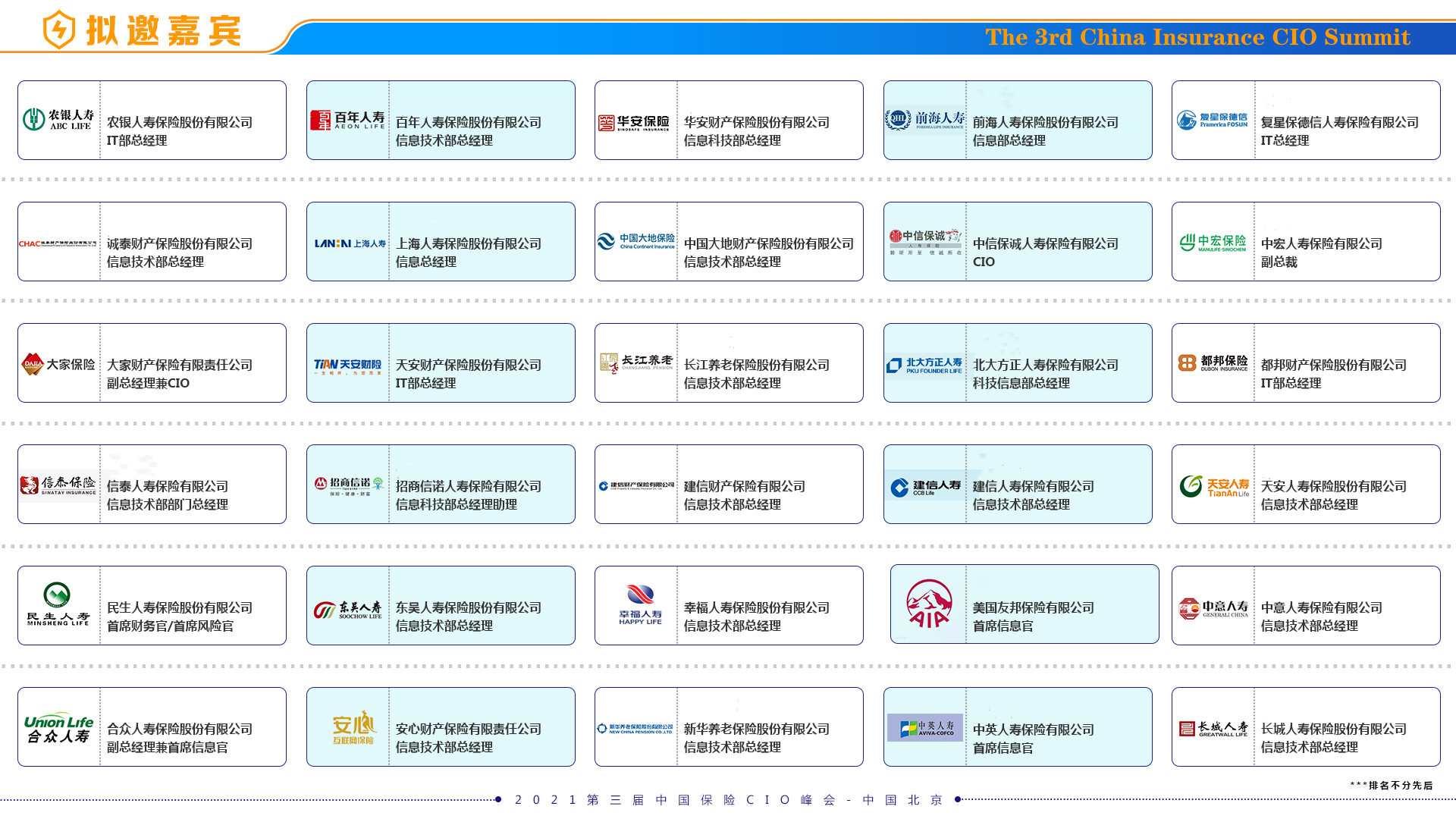The height and width of the screenshot is (819, 1456).
Task: Click text 天安财产保险股份有限公司
Action: click(469, 365)
